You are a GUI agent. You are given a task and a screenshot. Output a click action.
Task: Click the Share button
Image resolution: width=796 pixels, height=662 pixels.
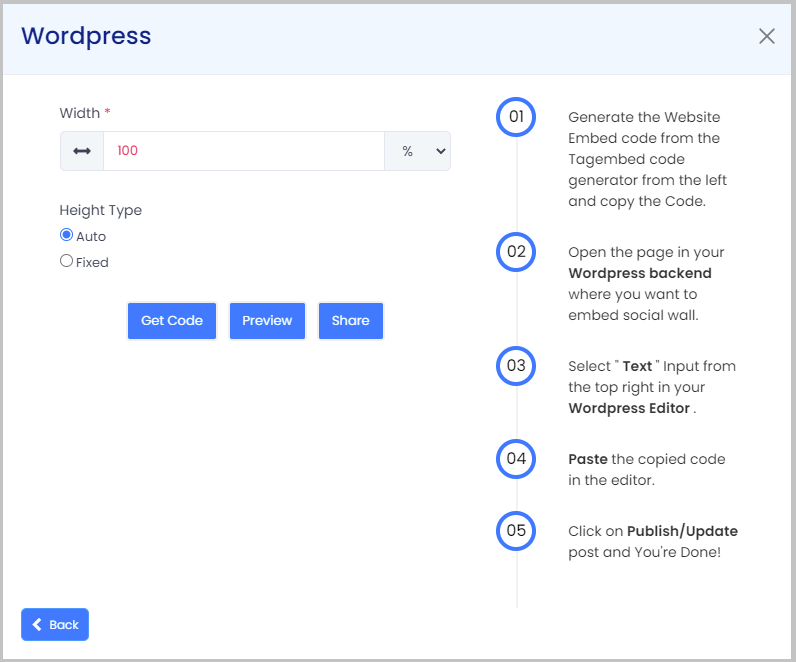tap(351, 321)
